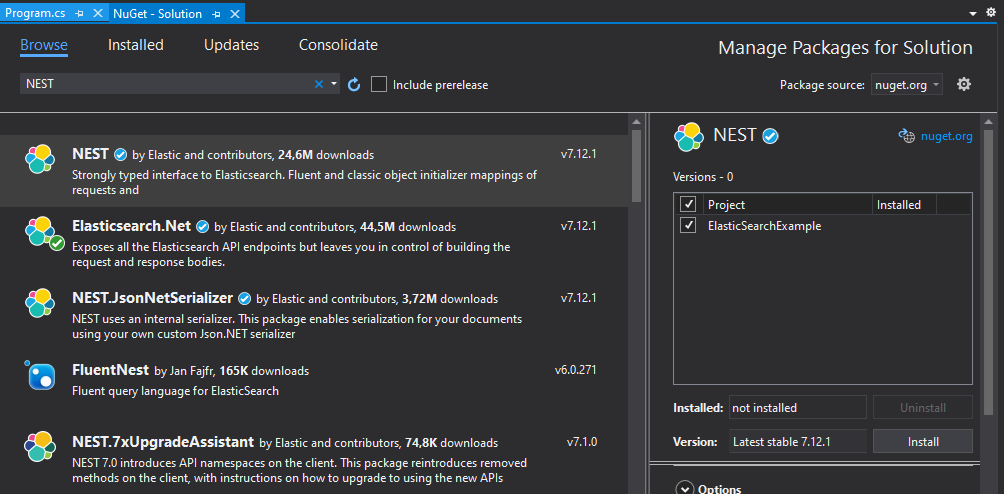This screenshot has height=494, width=1004.
Task: Open the Version Latest stable 7.12.1 dropdown
Action: (x=797, y=442)
